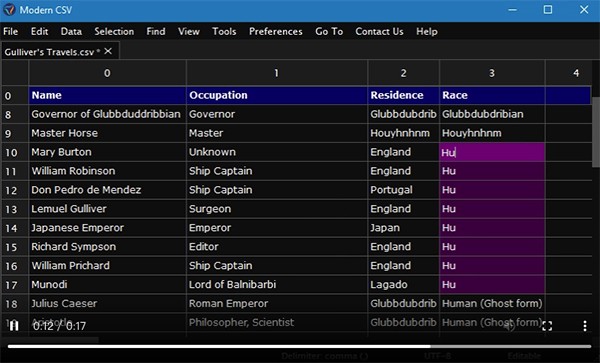Image resolution: width=600 pixels, height=363 pixels.
Task: Click the Lemuel Gulliver cell
Action: pos(107,209)
